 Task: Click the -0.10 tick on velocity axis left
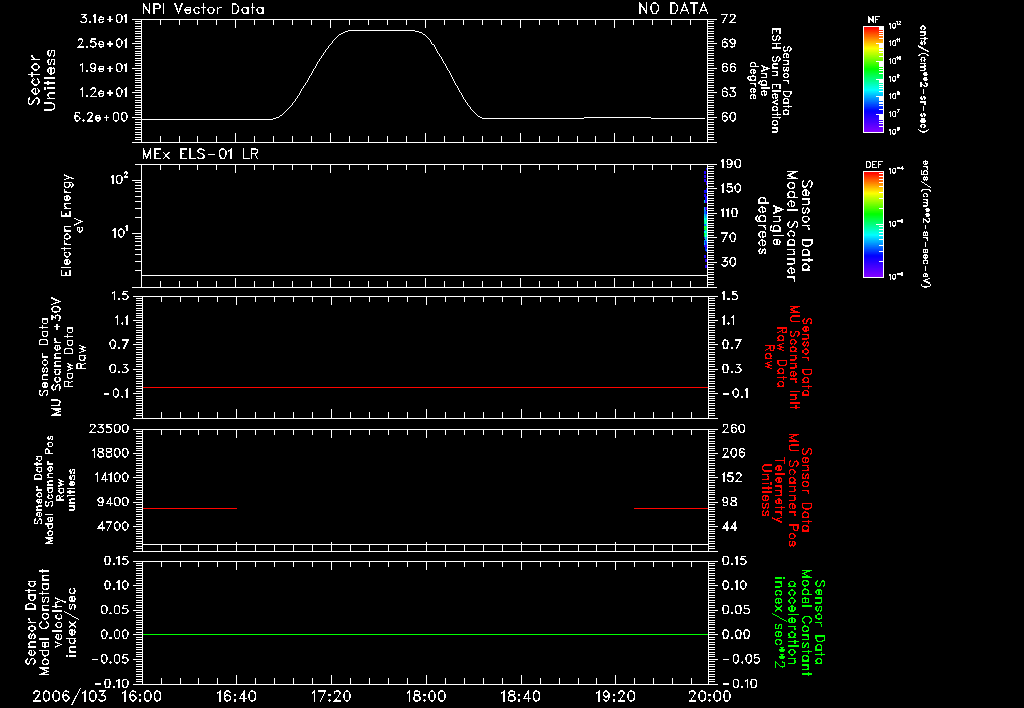coord(110,683)
